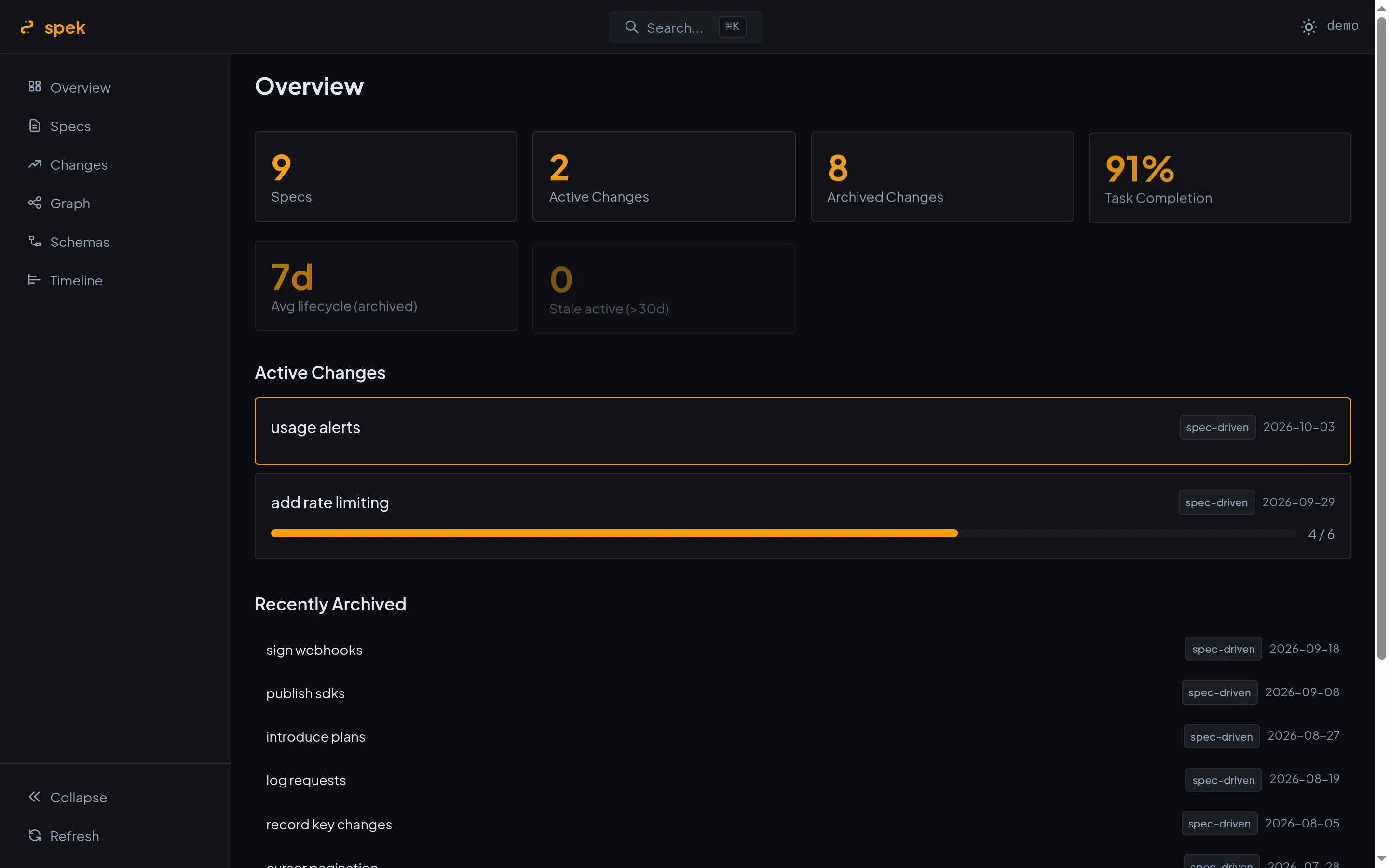Switch to the Timeline view

(x=115, y=280)
